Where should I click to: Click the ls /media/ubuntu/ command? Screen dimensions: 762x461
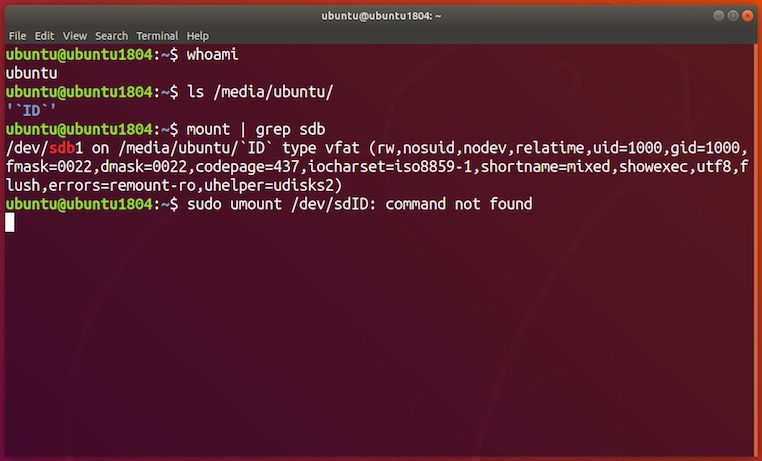pyautogui.click(x=260, y=92)
